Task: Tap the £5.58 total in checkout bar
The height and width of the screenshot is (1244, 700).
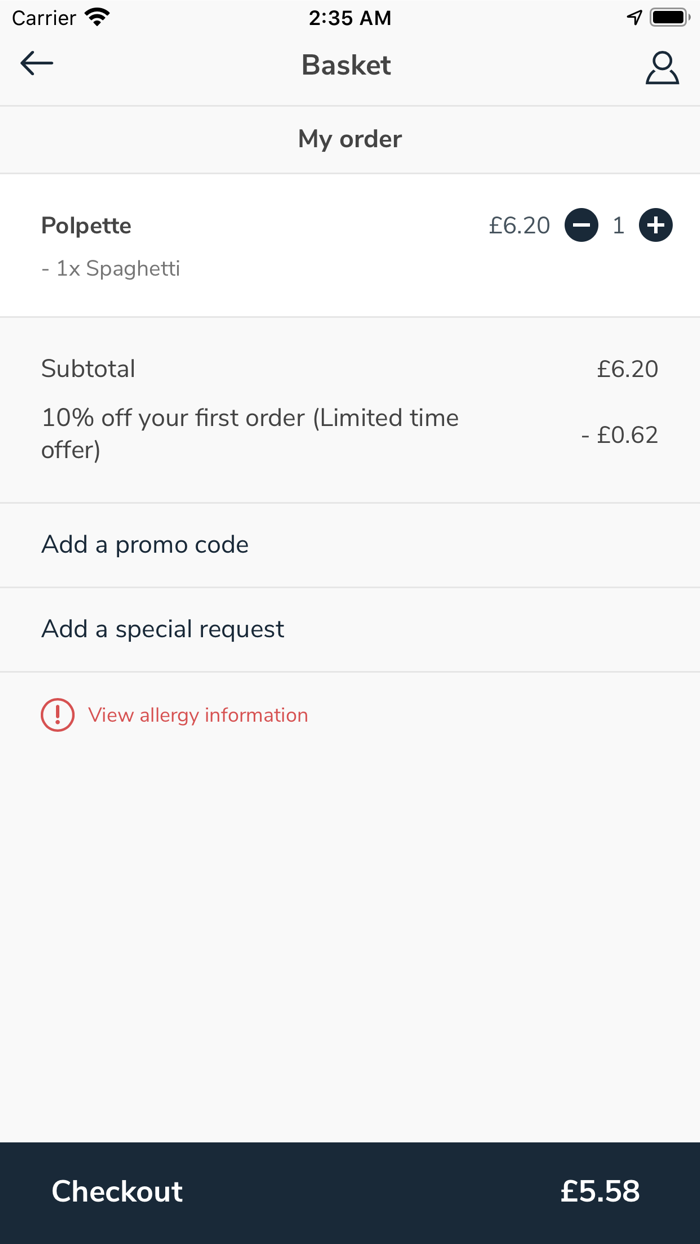Action: pos(599,1191)
